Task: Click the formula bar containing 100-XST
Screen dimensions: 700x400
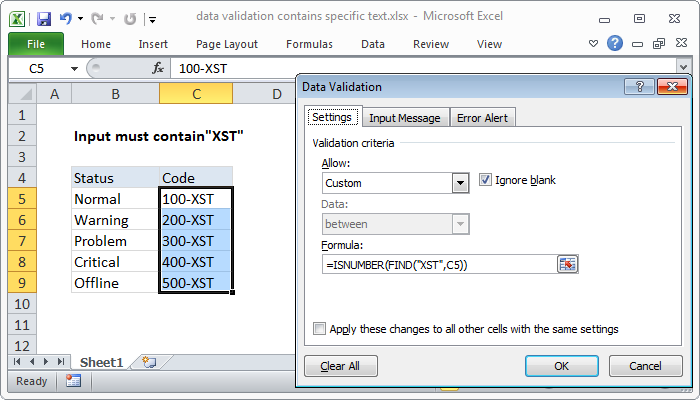Action: (x=423, y=69)
